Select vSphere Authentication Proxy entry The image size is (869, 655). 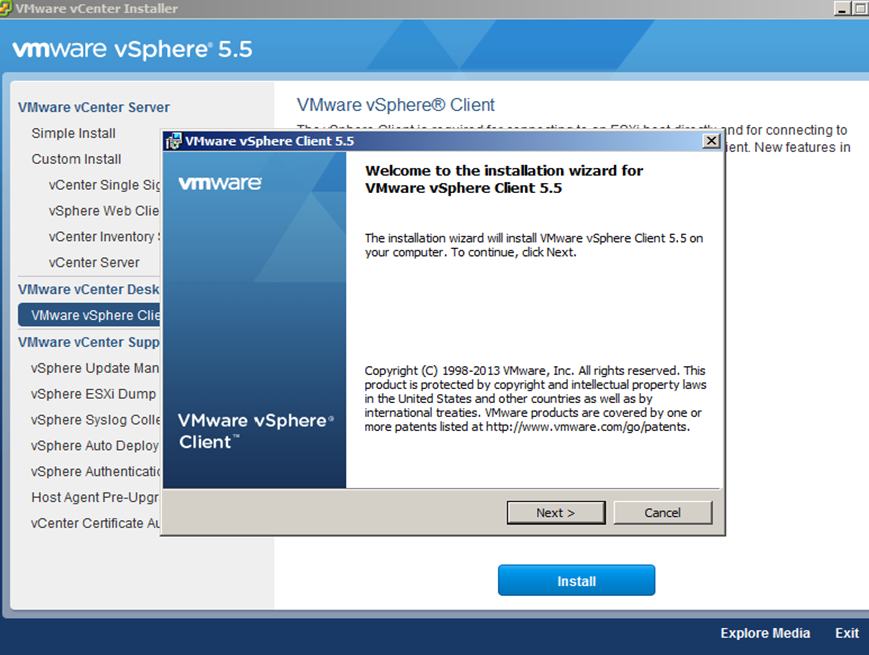coord(95,472)
